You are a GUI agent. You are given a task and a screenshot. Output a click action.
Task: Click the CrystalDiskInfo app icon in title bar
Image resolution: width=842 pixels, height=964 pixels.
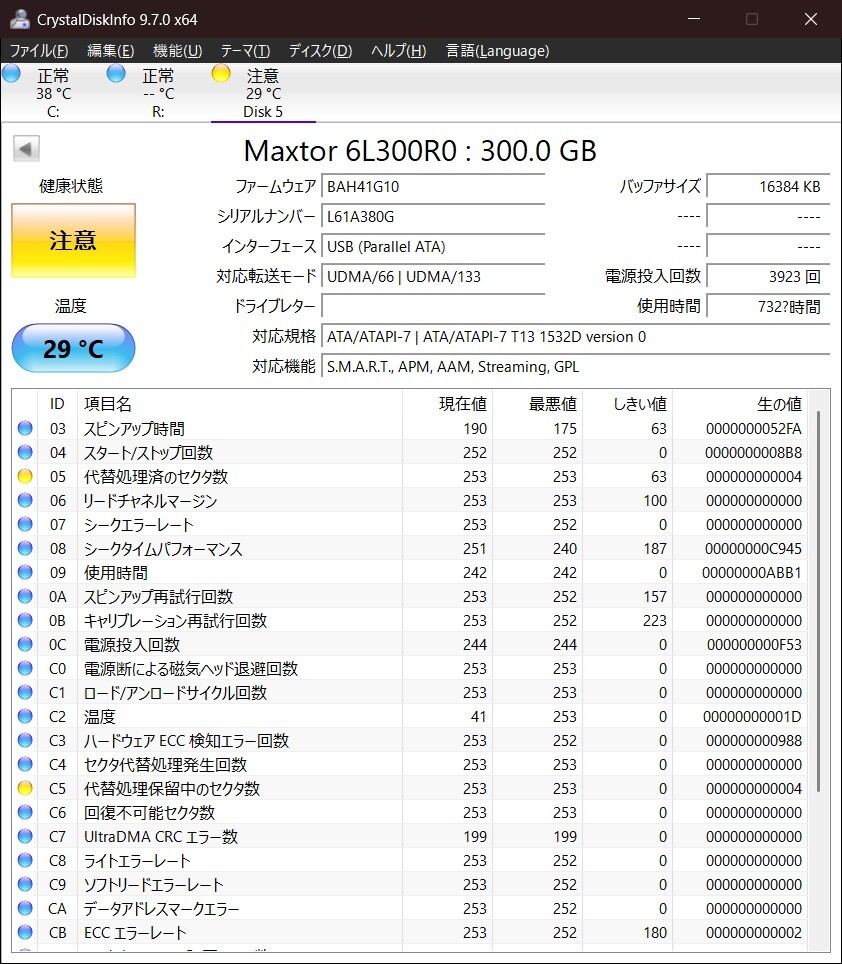click(x=20, y=19)
